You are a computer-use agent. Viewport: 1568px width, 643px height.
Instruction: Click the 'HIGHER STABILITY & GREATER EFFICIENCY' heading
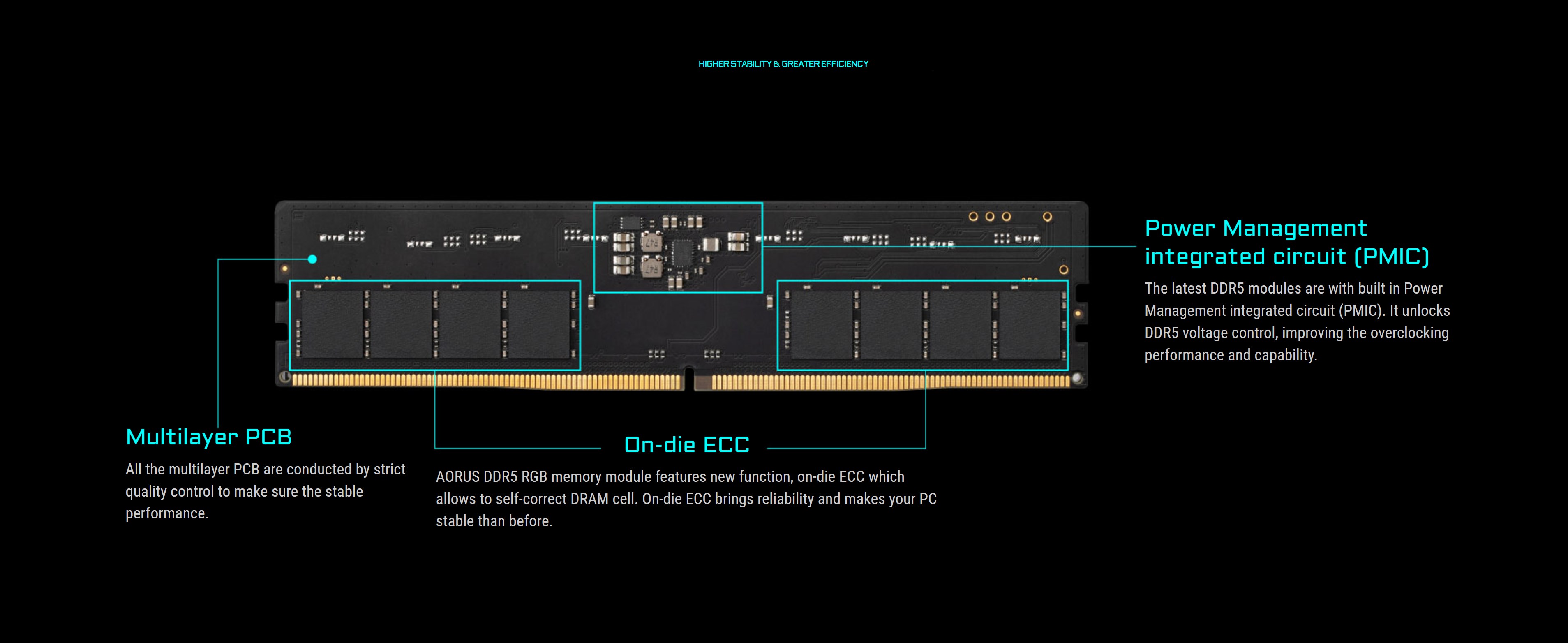pyautogui.click(x=783, y=64)
